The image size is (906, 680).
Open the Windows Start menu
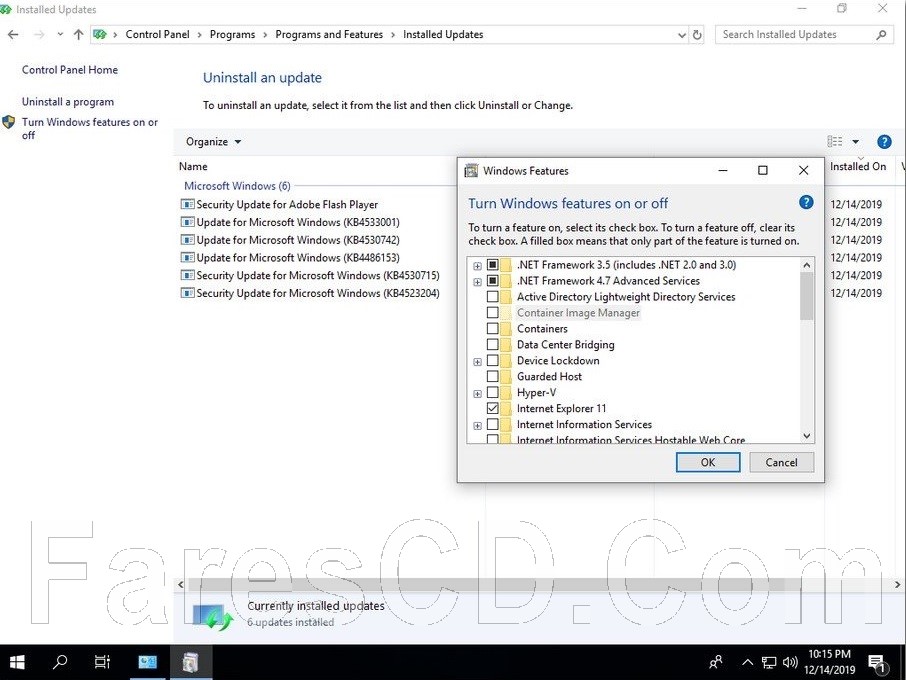point(17,662)
